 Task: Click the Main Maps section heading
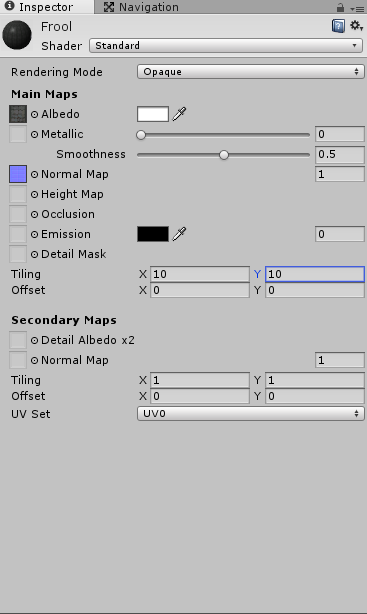tap(44, 94)
